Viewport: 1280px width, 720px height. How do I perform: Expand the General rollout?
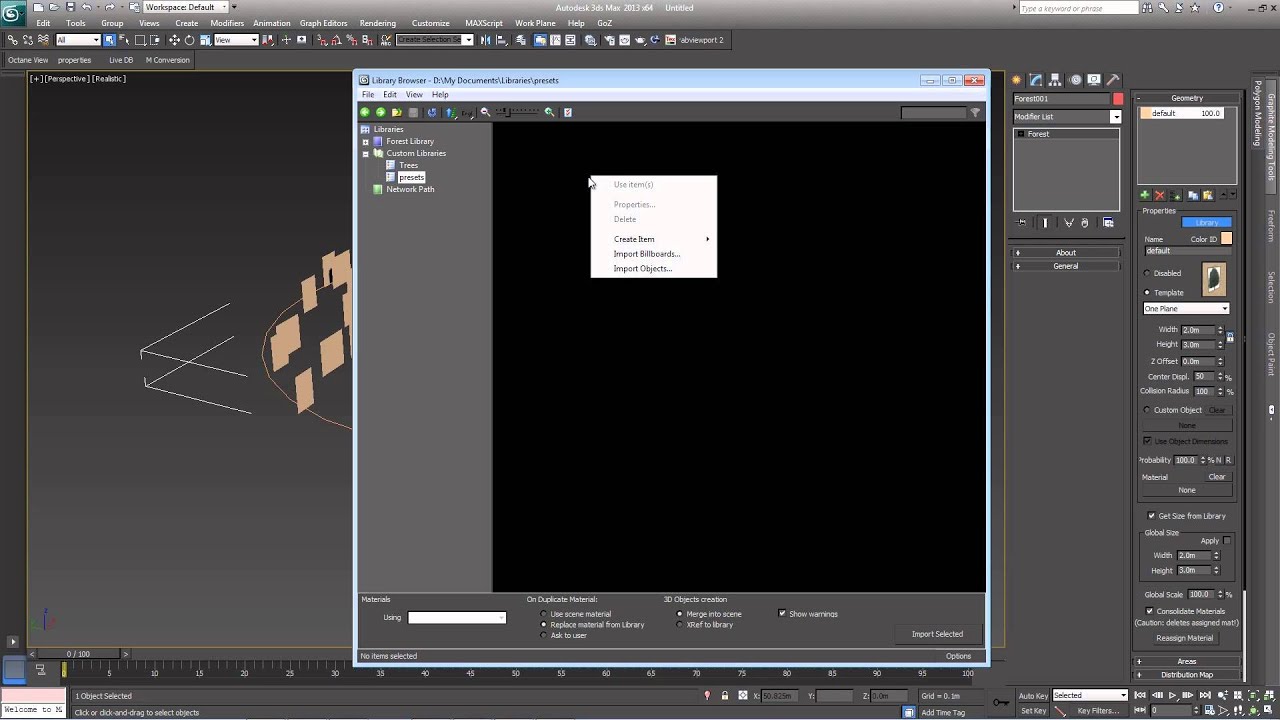(x=1066, y=266)
